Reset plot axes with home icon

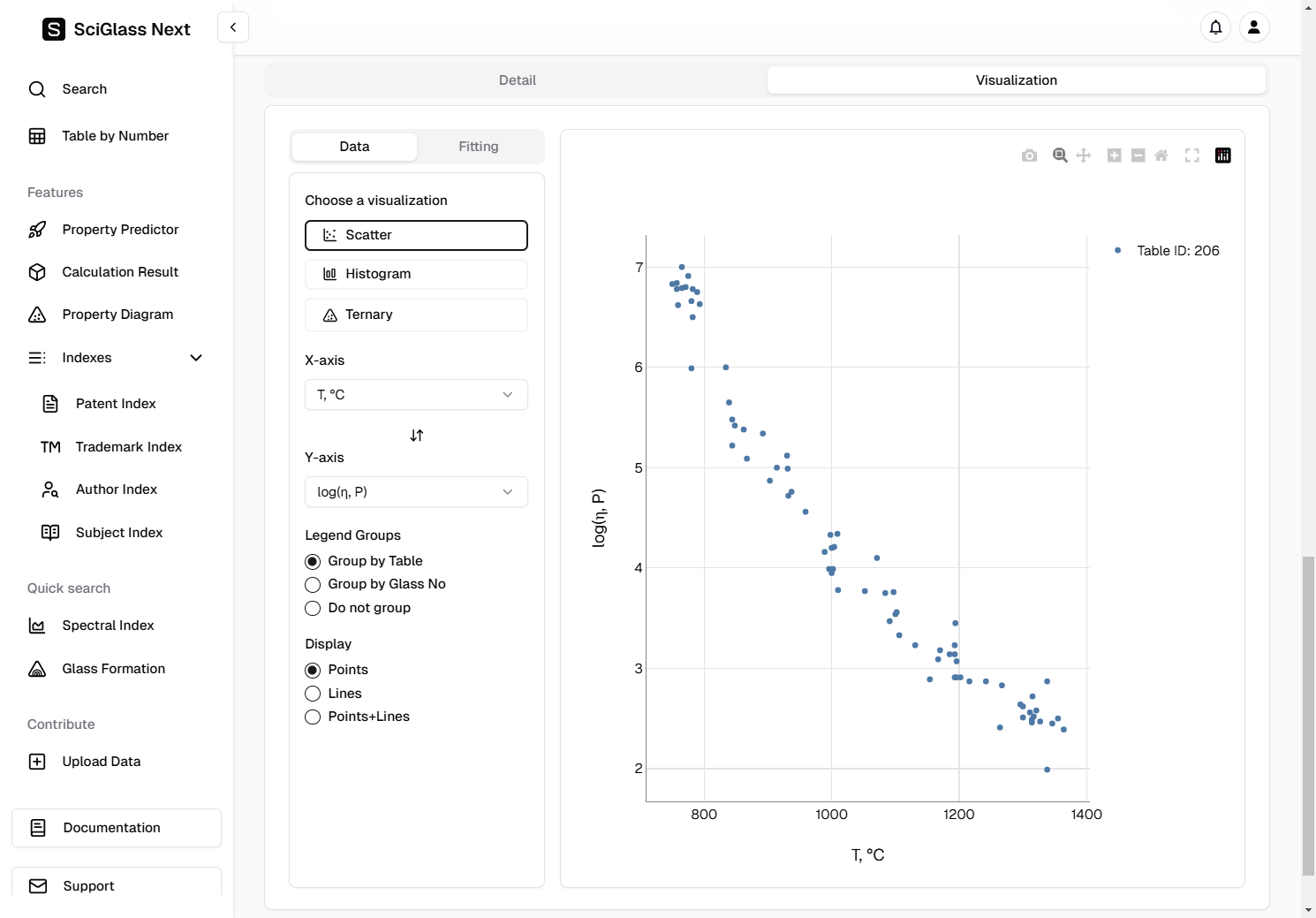(x=1161, y=156)
